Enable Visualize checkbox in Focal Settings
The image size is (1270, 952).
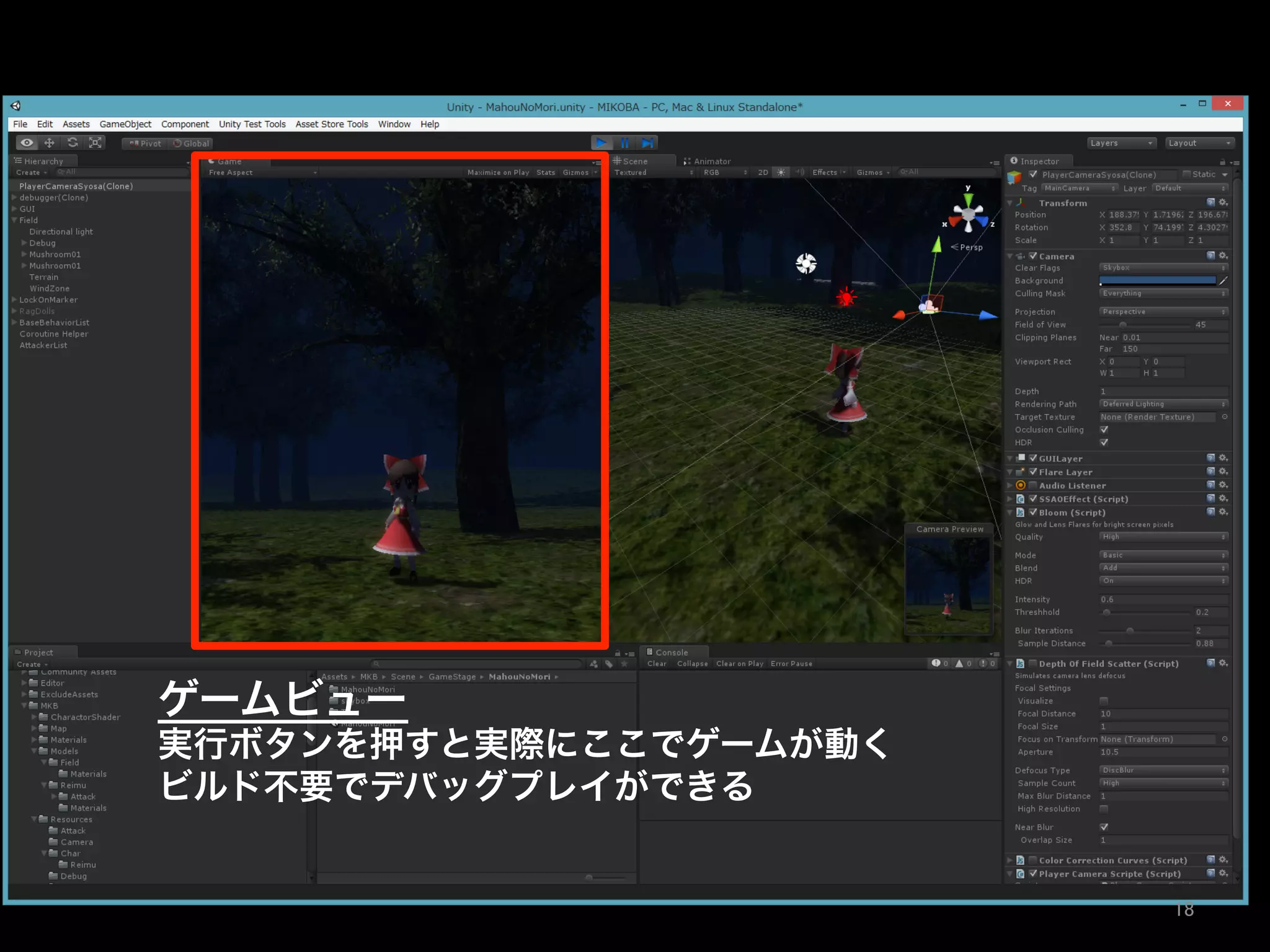pyautogui.click(x=1104, y=701)
